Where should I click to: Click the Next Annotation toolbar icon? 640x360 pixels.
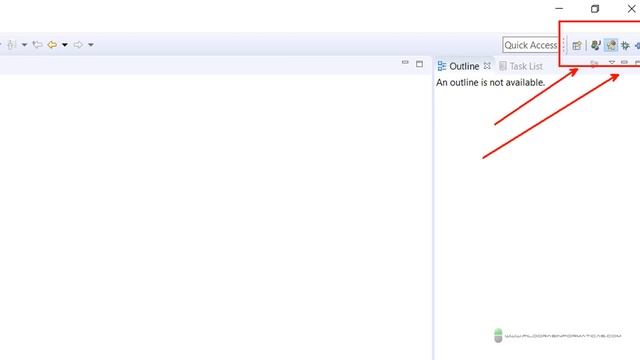point(11,44)
